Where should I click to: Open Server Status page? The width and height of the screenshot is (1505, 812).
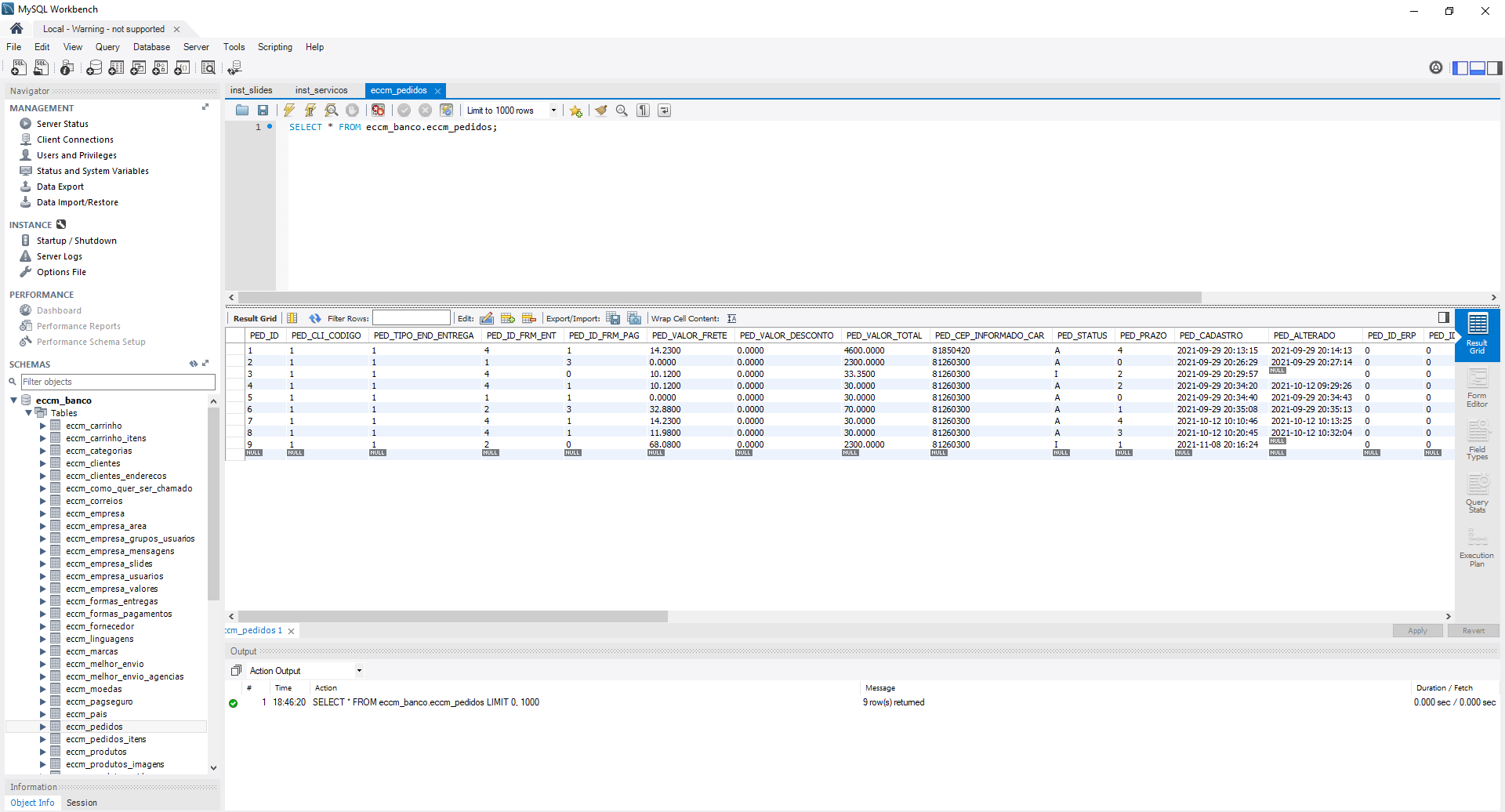(x=63, y=124)
